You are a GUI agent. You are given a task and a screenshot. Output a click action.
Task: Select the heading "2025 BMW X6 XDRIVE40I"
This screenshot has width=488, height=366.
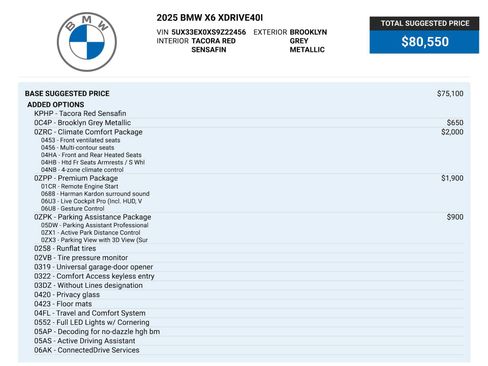[x=210, y=18]
